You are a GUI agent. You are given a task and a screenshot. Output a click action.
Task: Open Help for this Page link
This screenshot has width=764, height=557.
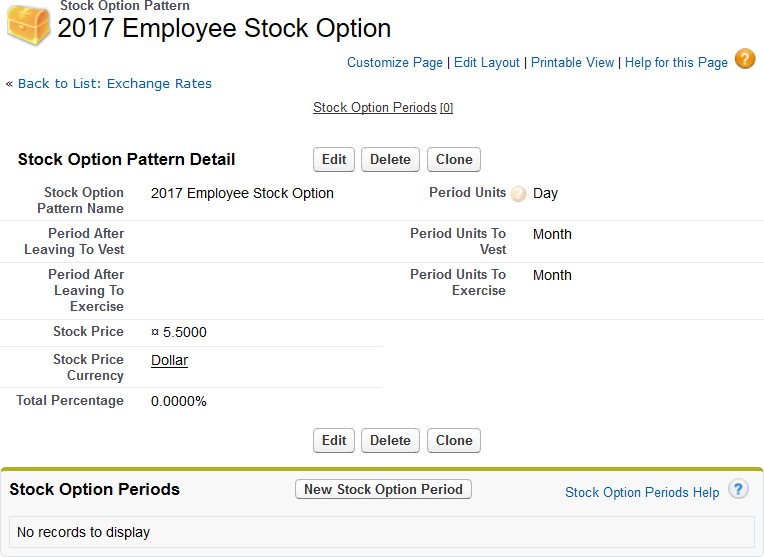(676, 62)
